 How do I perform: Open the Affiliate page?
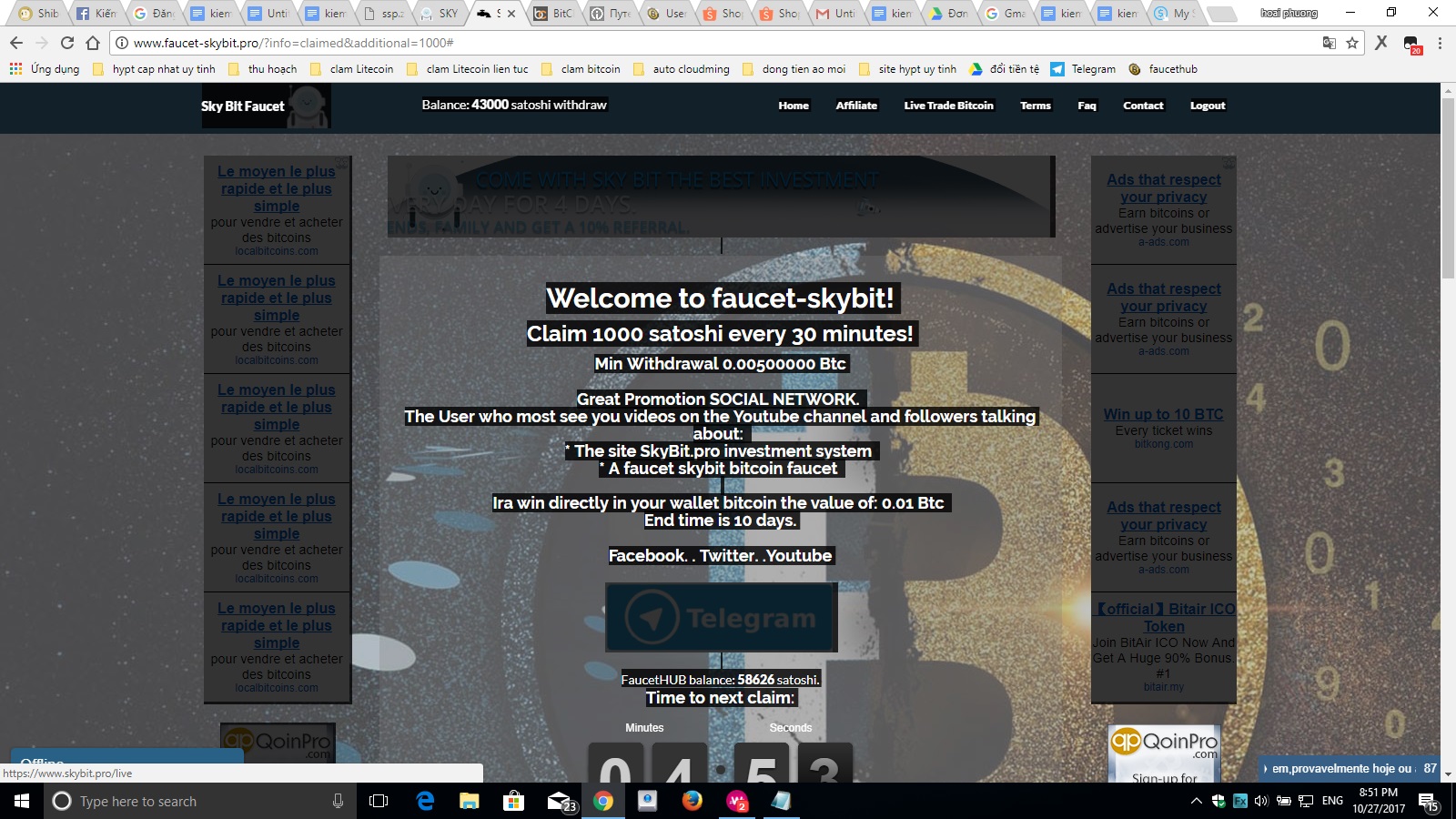pos(856,106)
